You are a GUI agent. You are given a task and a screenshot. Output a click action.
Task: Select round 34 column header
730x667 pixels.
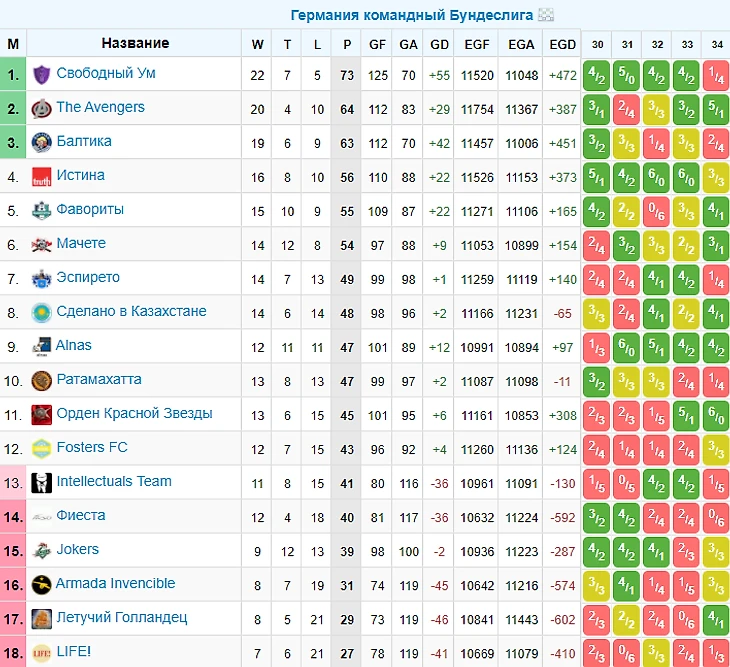[716, 44]
